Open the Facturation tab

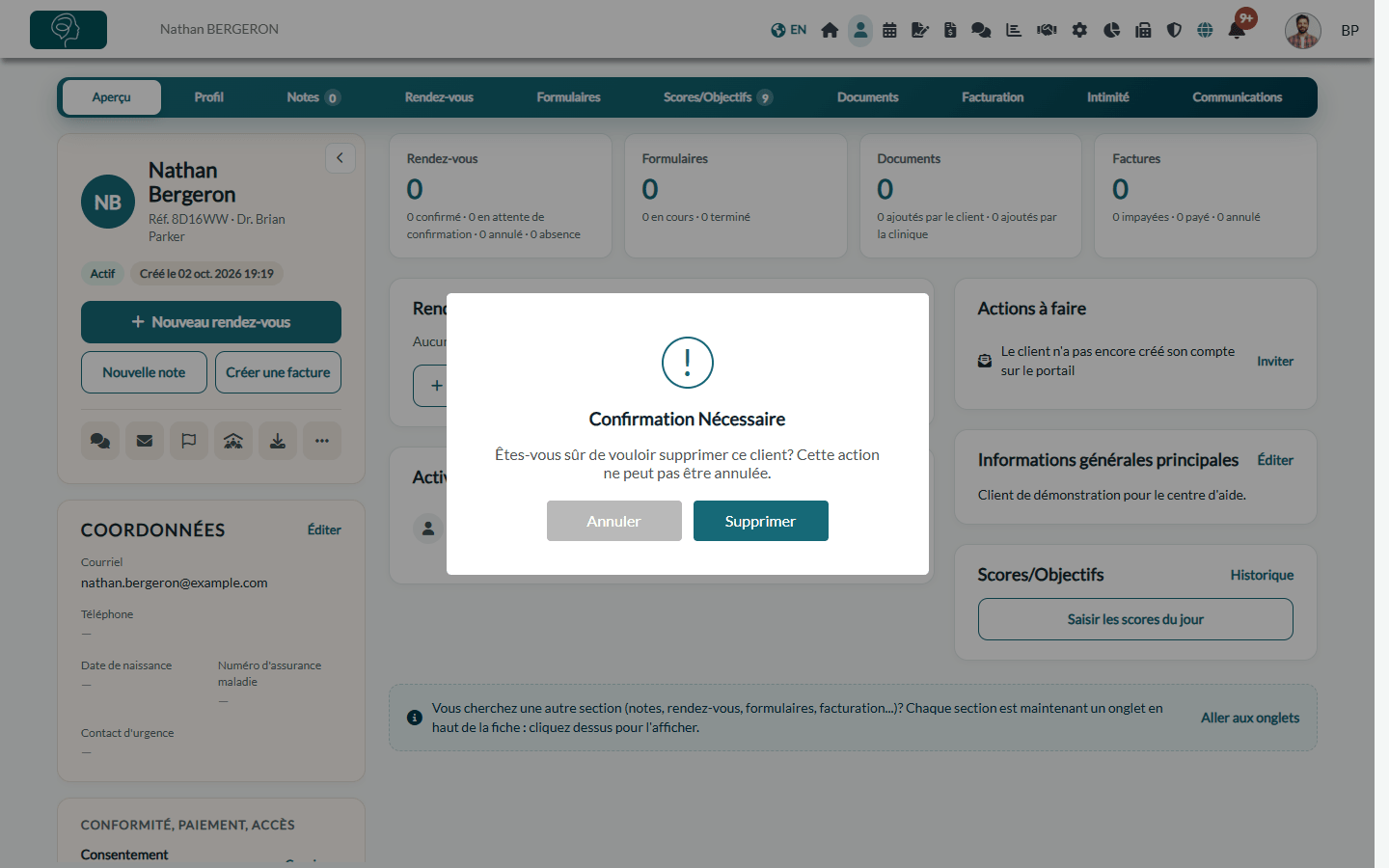click(x=993, y=97)
